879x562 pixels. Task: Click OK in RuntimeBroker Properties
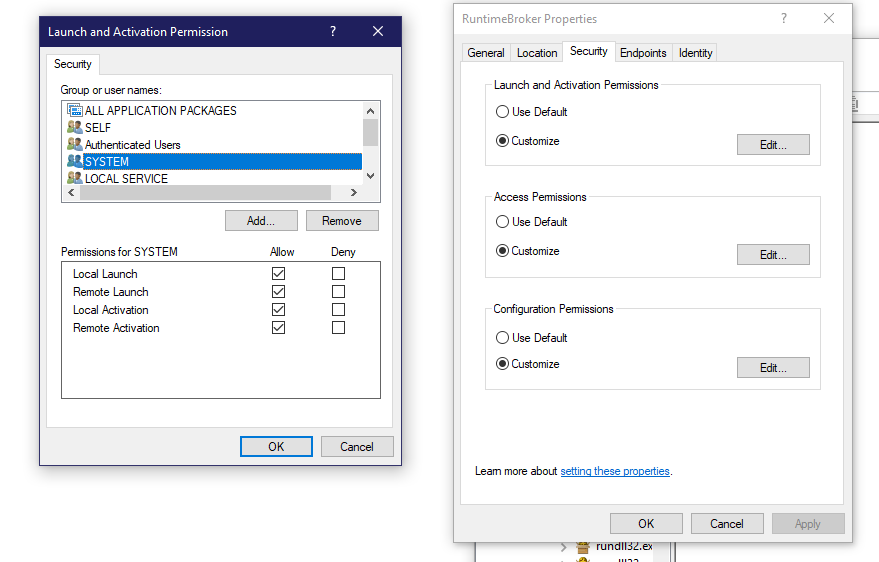click(646, 523)
